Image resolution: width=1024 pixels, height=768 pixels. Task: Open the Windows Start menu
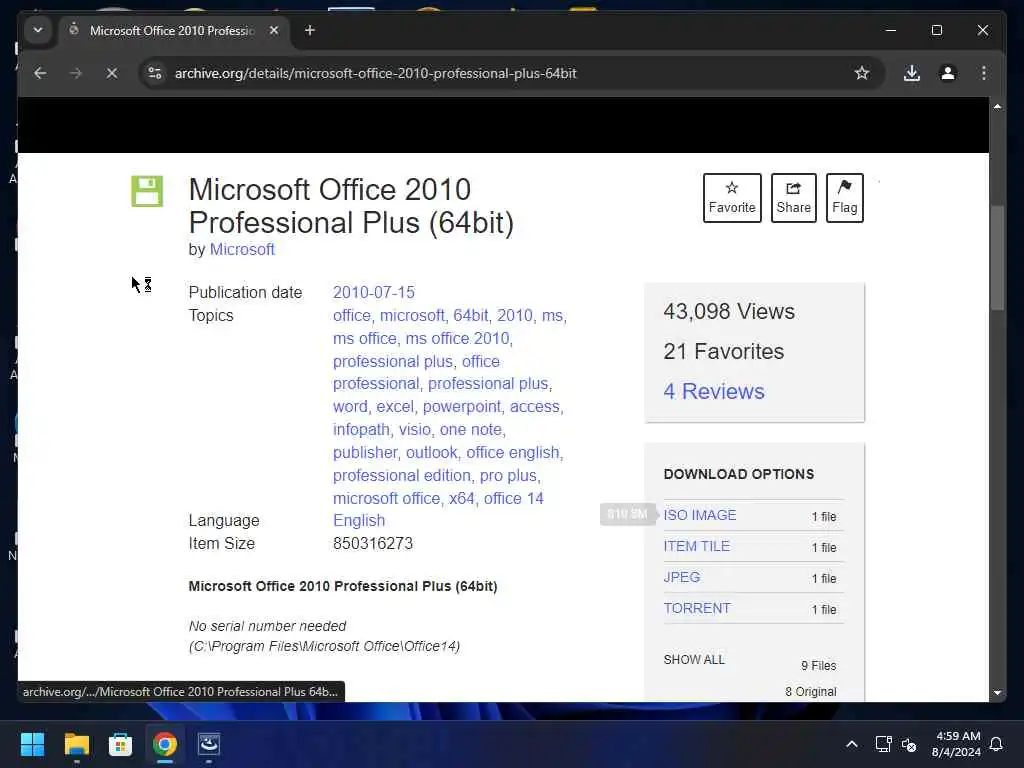tap(33, 744)
